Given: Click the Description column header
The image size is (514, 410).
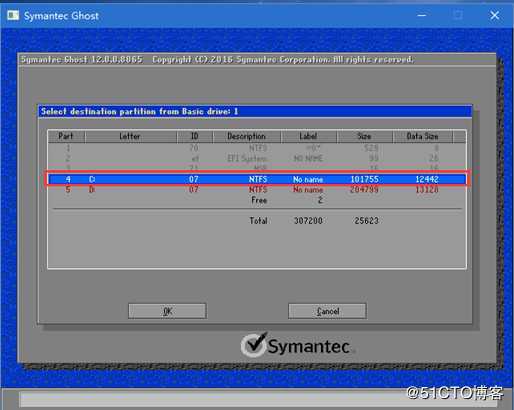Looking at the screenshot, I should (247, 136).
